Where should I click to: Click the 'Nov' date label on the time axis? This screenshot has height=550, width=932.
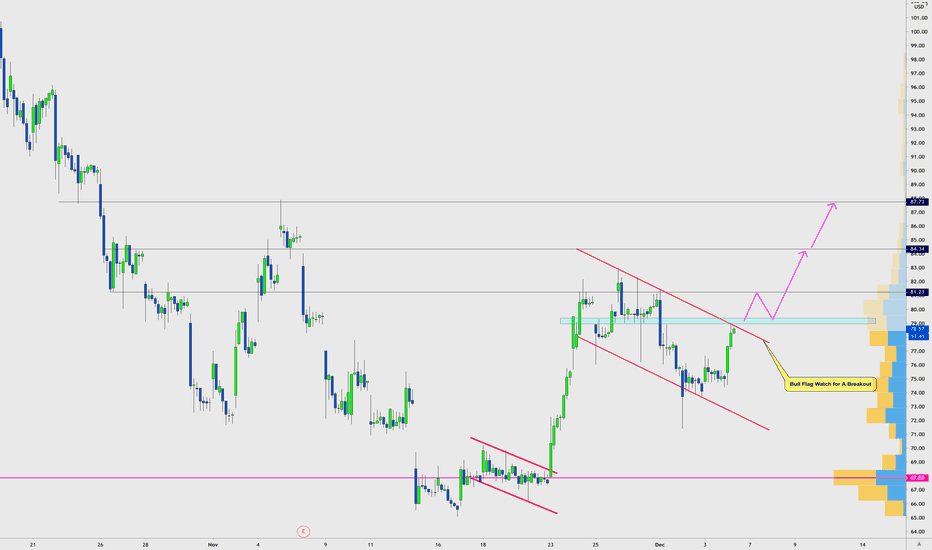(213, 544)
